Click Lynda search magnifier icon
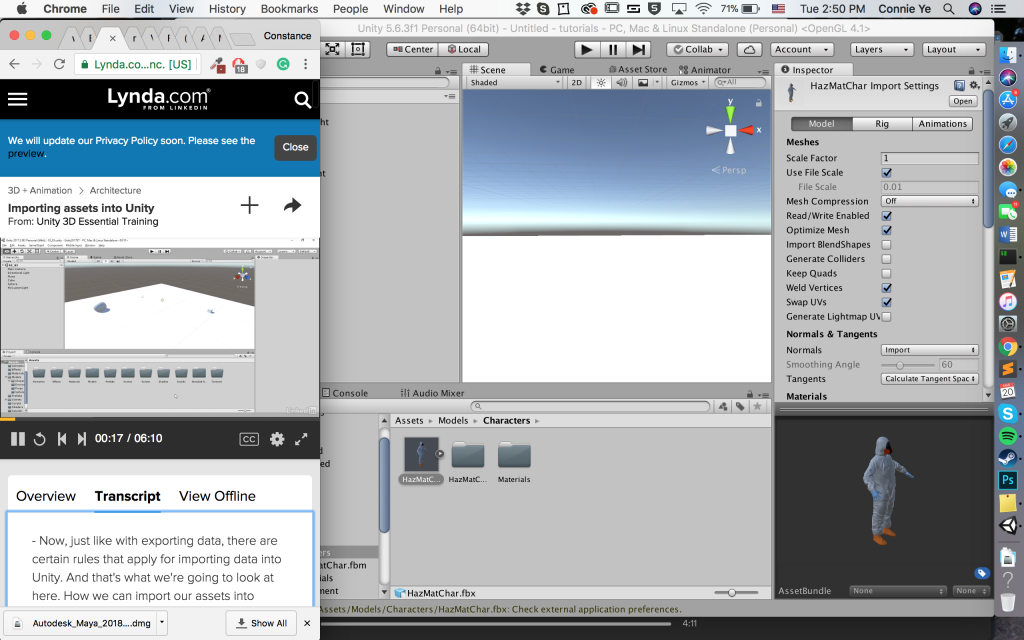 click(x=302, y=100)
